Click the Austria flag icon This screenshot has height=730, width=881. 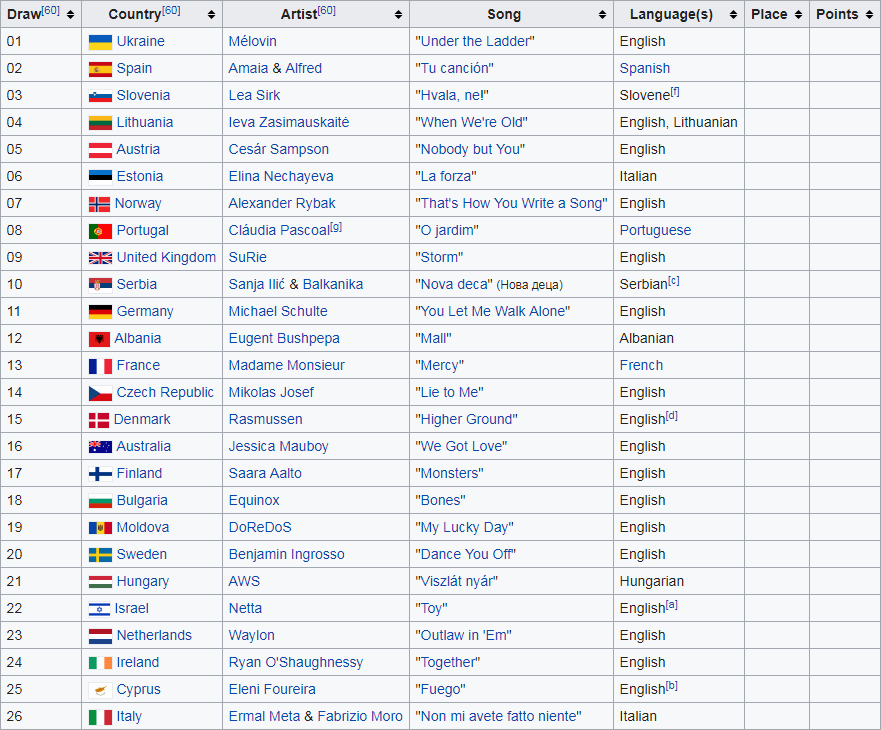coord(100,149)
